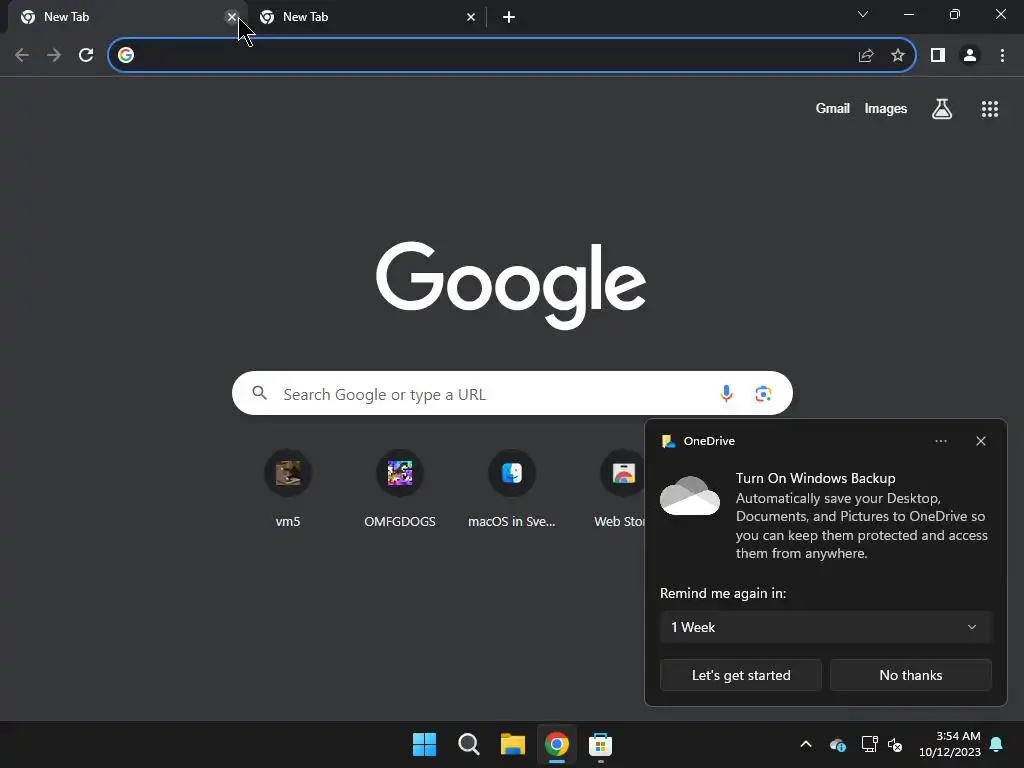The width and height of the screenshot is (1024, 768).
Task: Click the Google icon in address bar
Action: click(126, 56)
